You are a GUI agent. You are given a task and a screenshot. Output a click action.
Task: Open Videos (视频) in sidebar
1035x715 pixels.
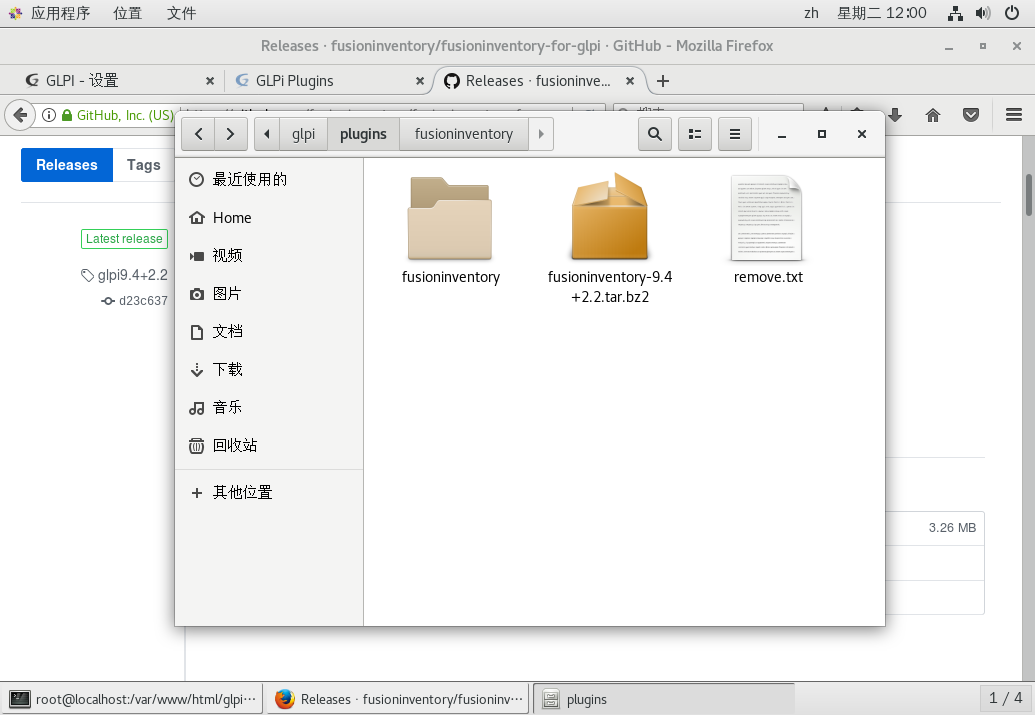269,255
